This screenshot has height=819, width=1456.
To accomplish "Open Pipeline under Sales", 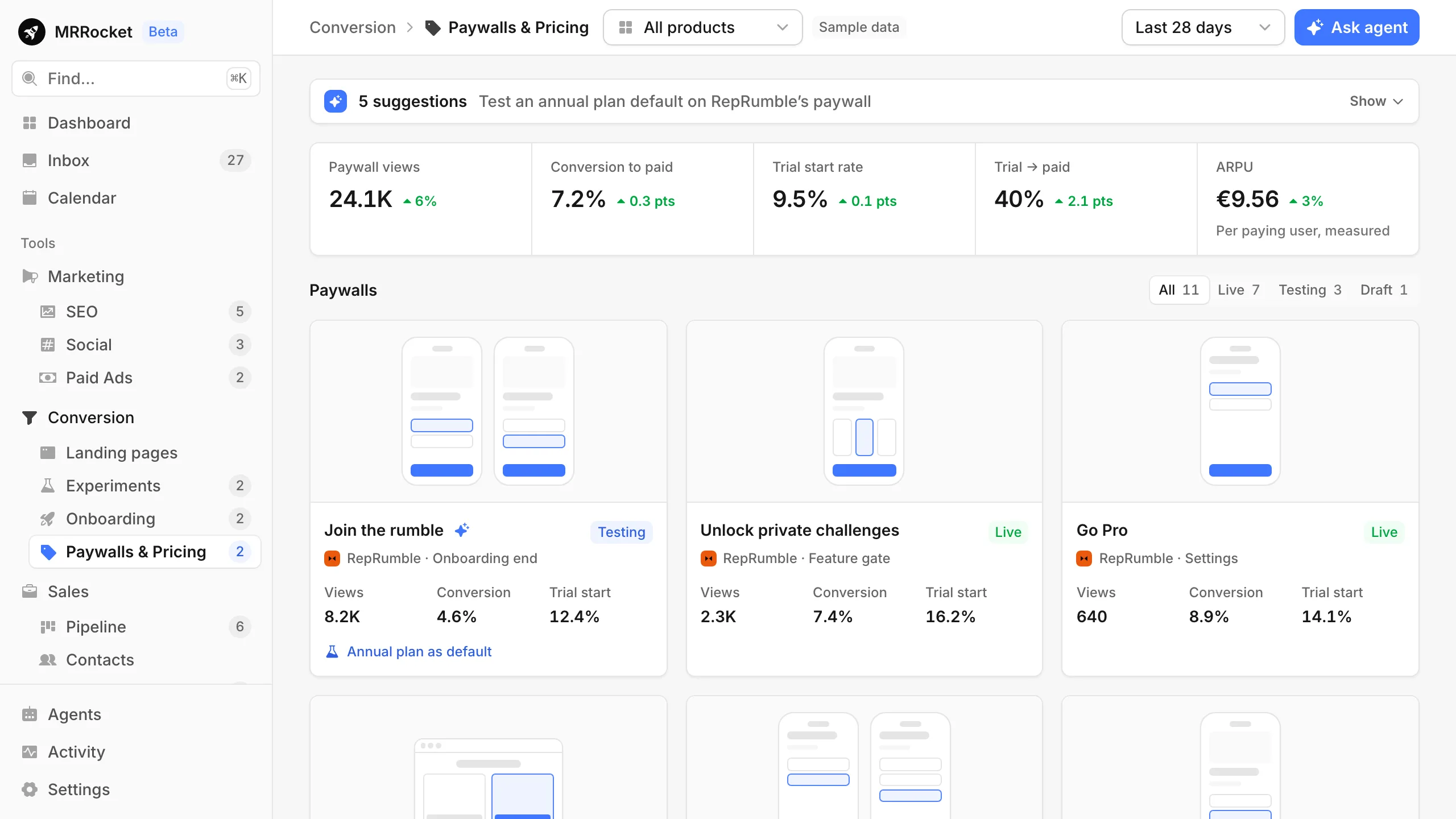I will (x=145, y=627).
